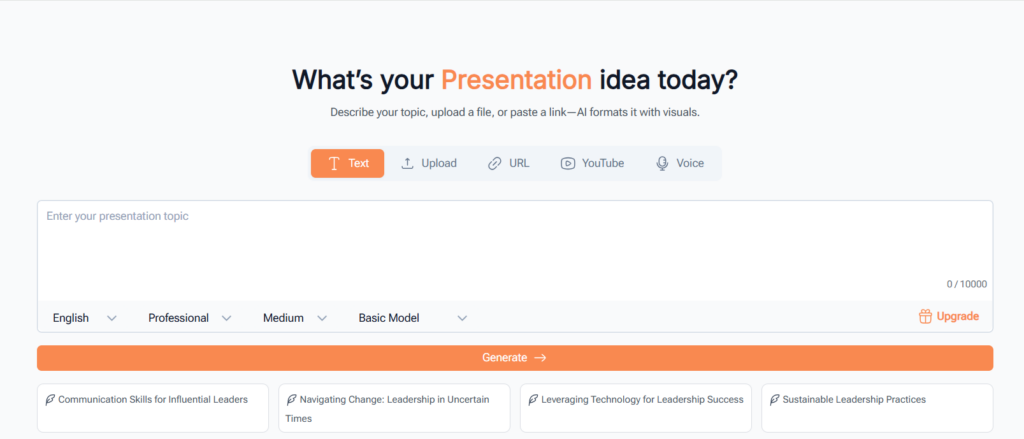Click the YouTube play icon
1024x439 pixels.
coord(568,163)
